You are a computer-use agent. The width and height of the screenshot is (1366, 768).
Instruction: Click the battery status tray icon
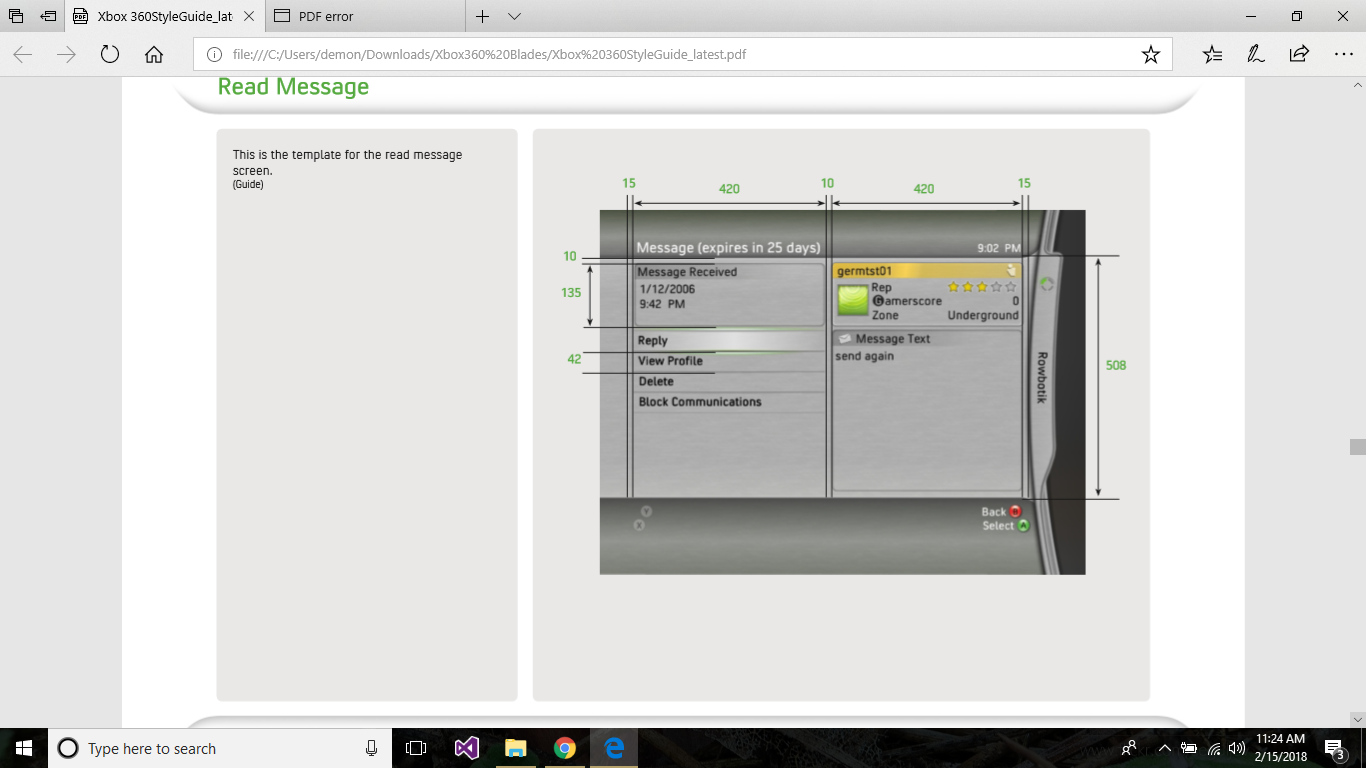(x=1189, y=748)
